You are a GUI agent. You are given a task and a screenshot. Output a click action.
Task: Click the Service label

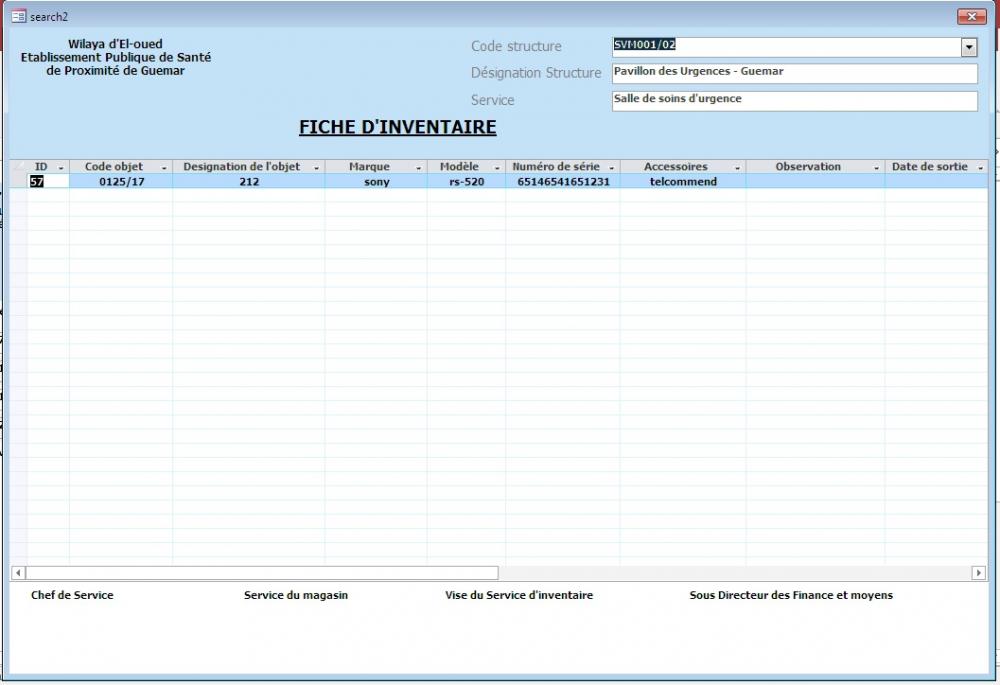492,100
